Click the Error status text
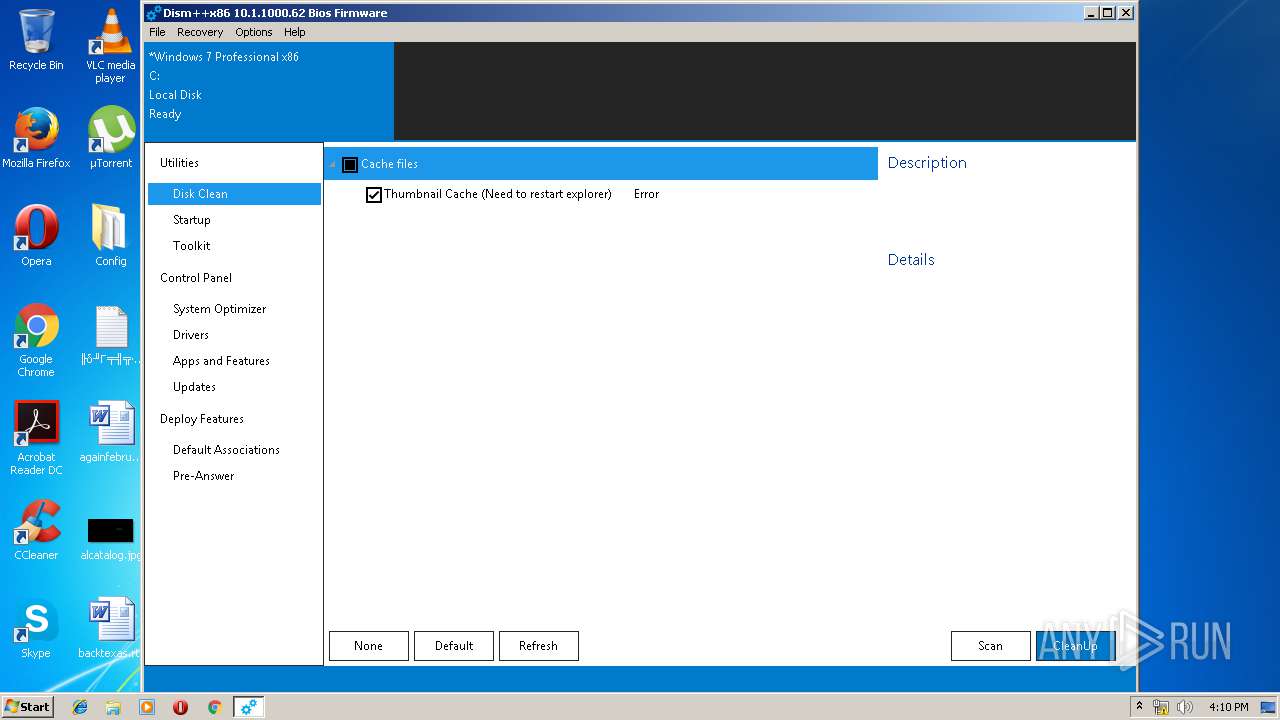The width and height of the screenshot is (1280, 720). point(647,194)
